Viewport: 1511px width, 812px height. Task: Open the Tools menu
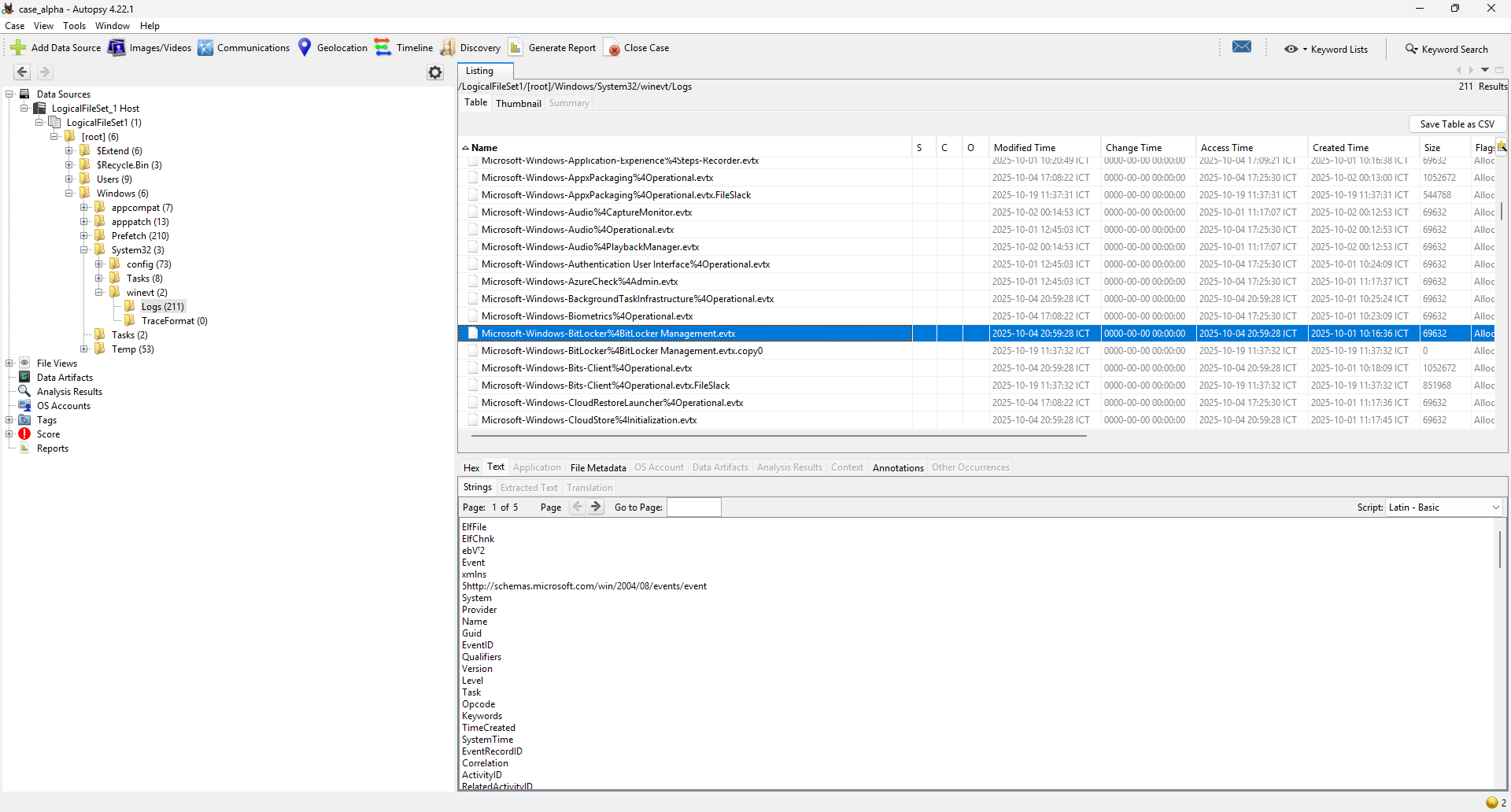(x=75, y=26)
